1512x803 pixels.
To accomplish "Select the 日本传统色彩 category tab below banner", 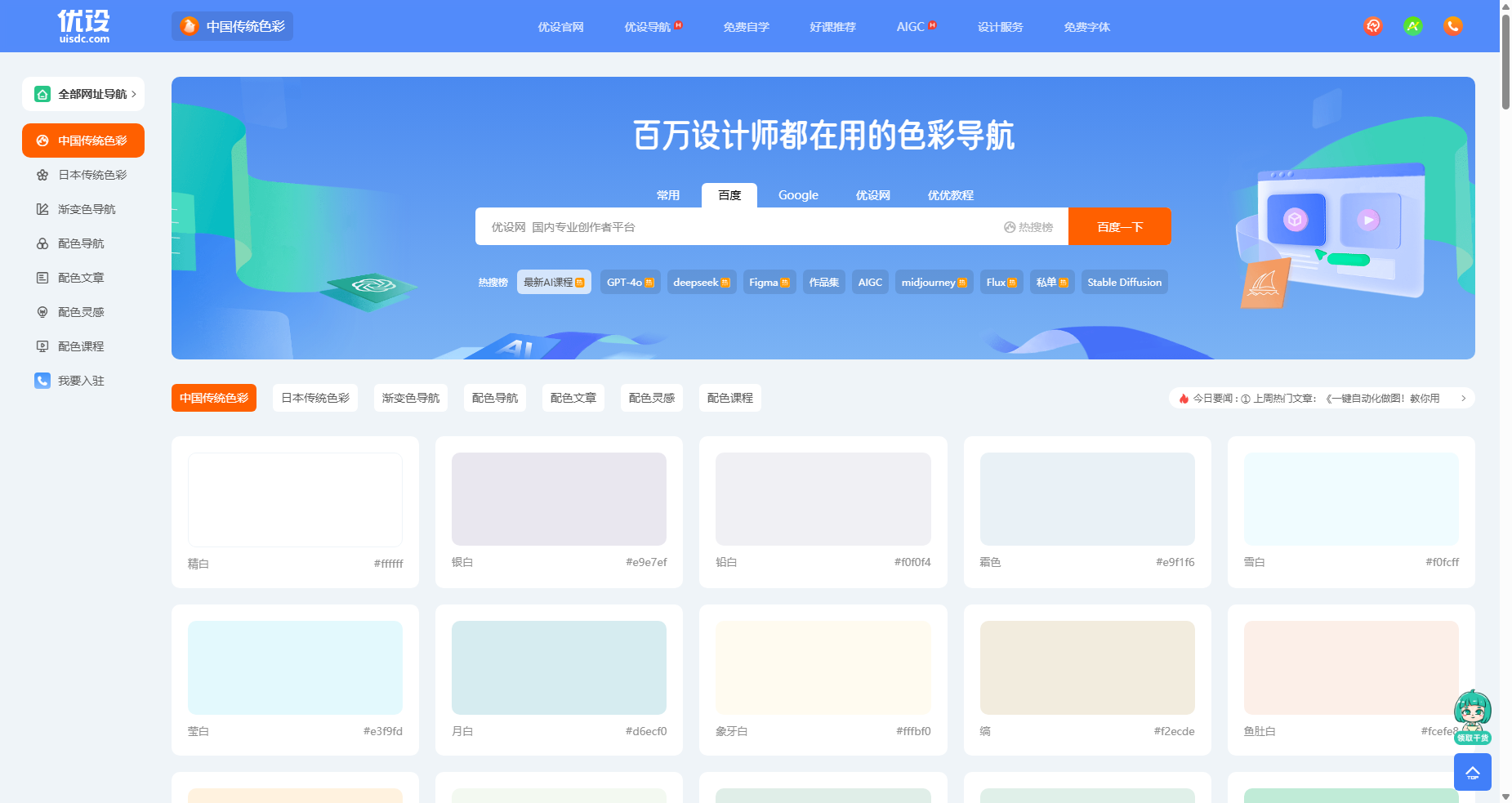I will click(315, 398).
